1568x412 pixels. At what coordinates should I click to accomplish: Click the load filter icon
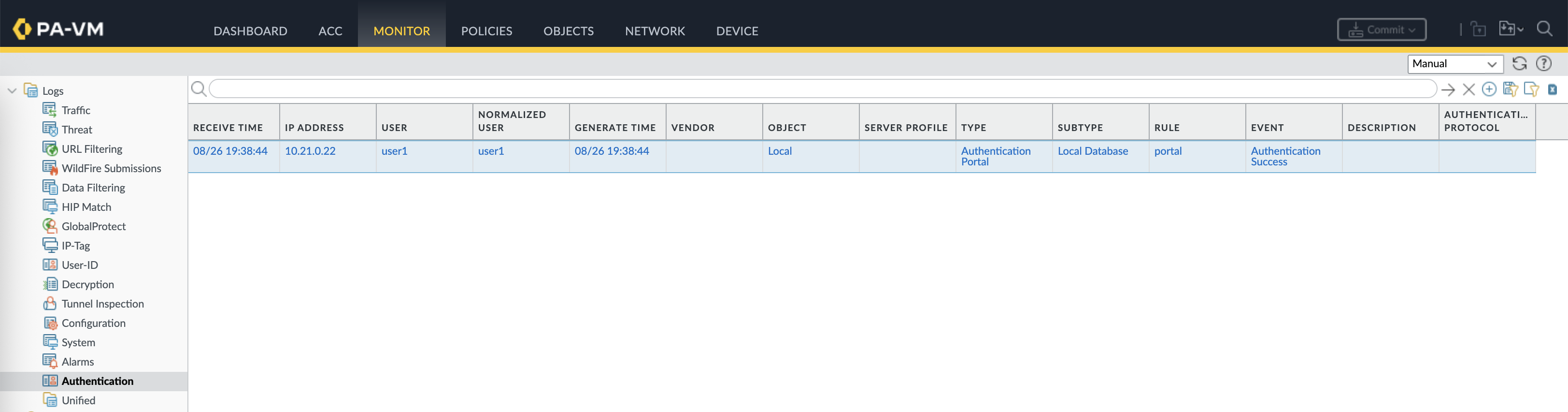(1531, 89)
